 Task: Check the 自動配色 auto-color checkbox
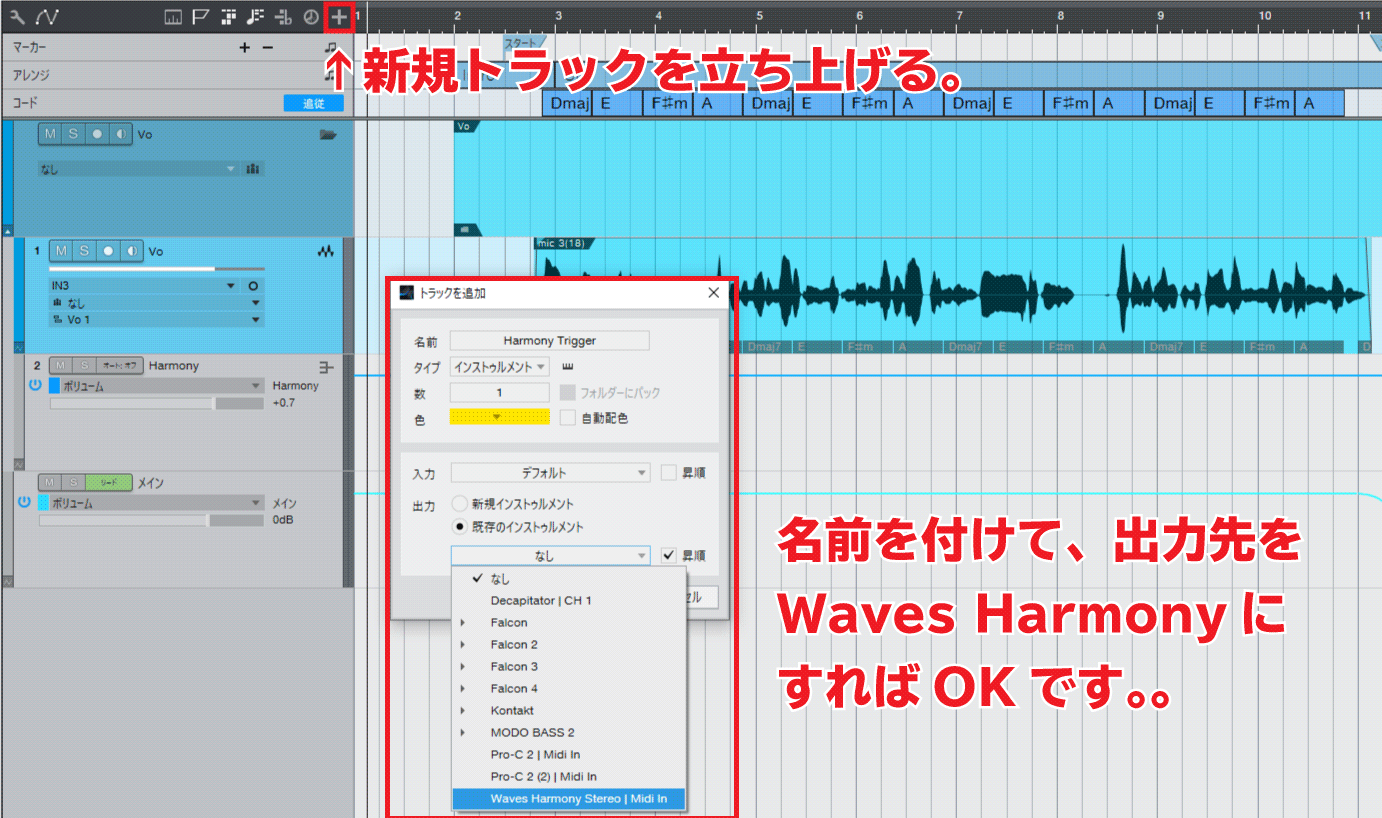click(x=568, y=418)
